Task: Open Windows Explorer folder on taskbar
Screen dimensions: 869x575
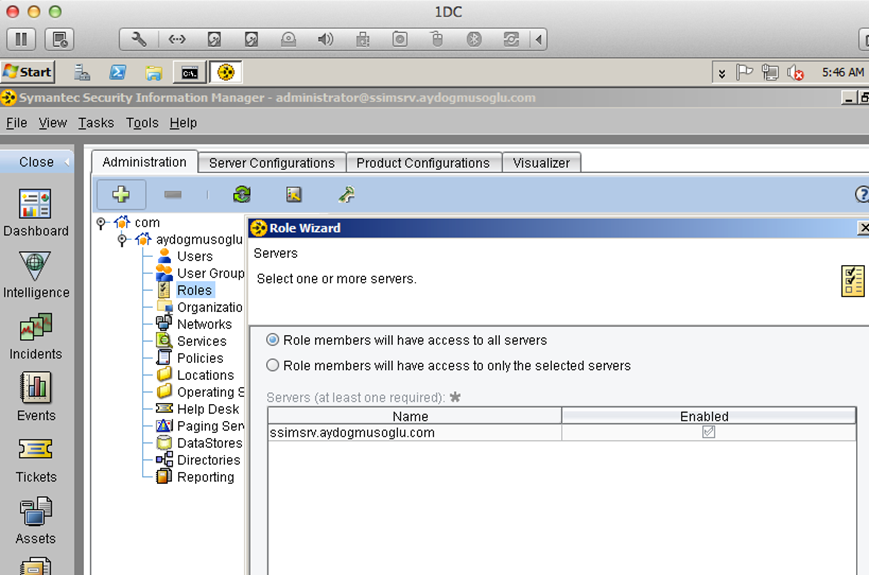Action: pyautogui.click(x=154, y=73)
